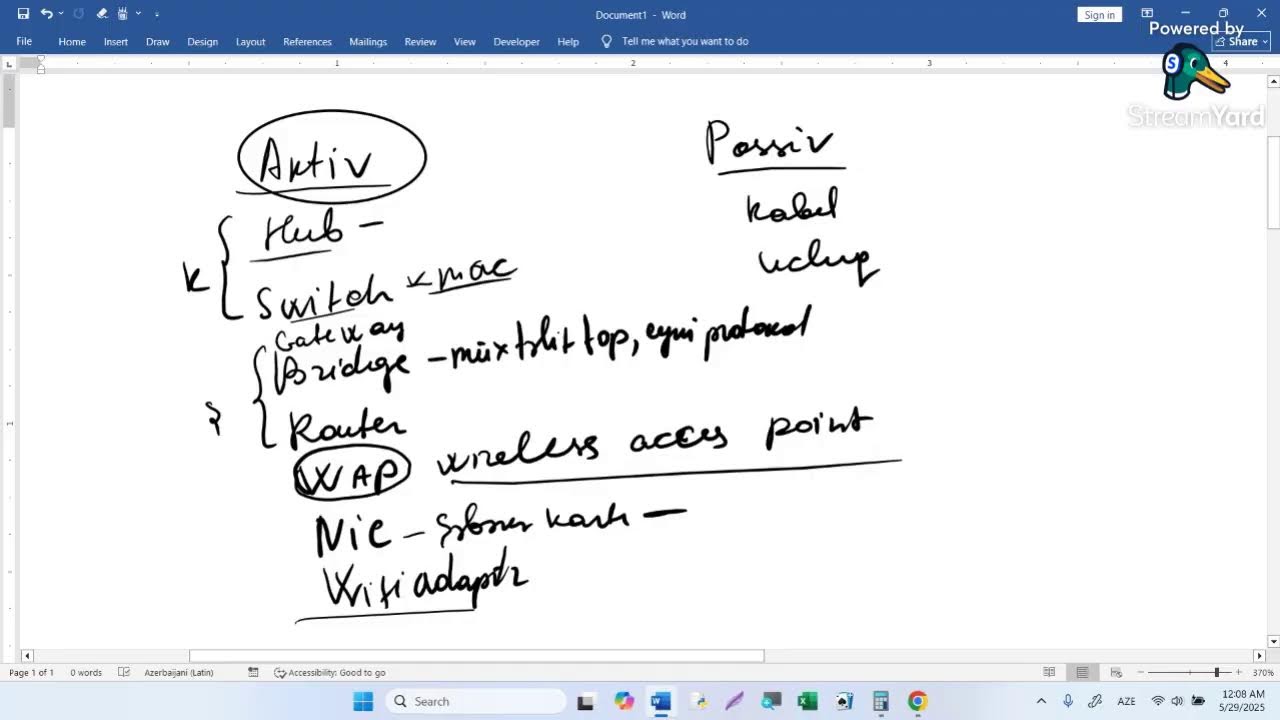The image size is (1280, 720).
Task: Go to the Draw ribbon tab
Action: (158, 42)
